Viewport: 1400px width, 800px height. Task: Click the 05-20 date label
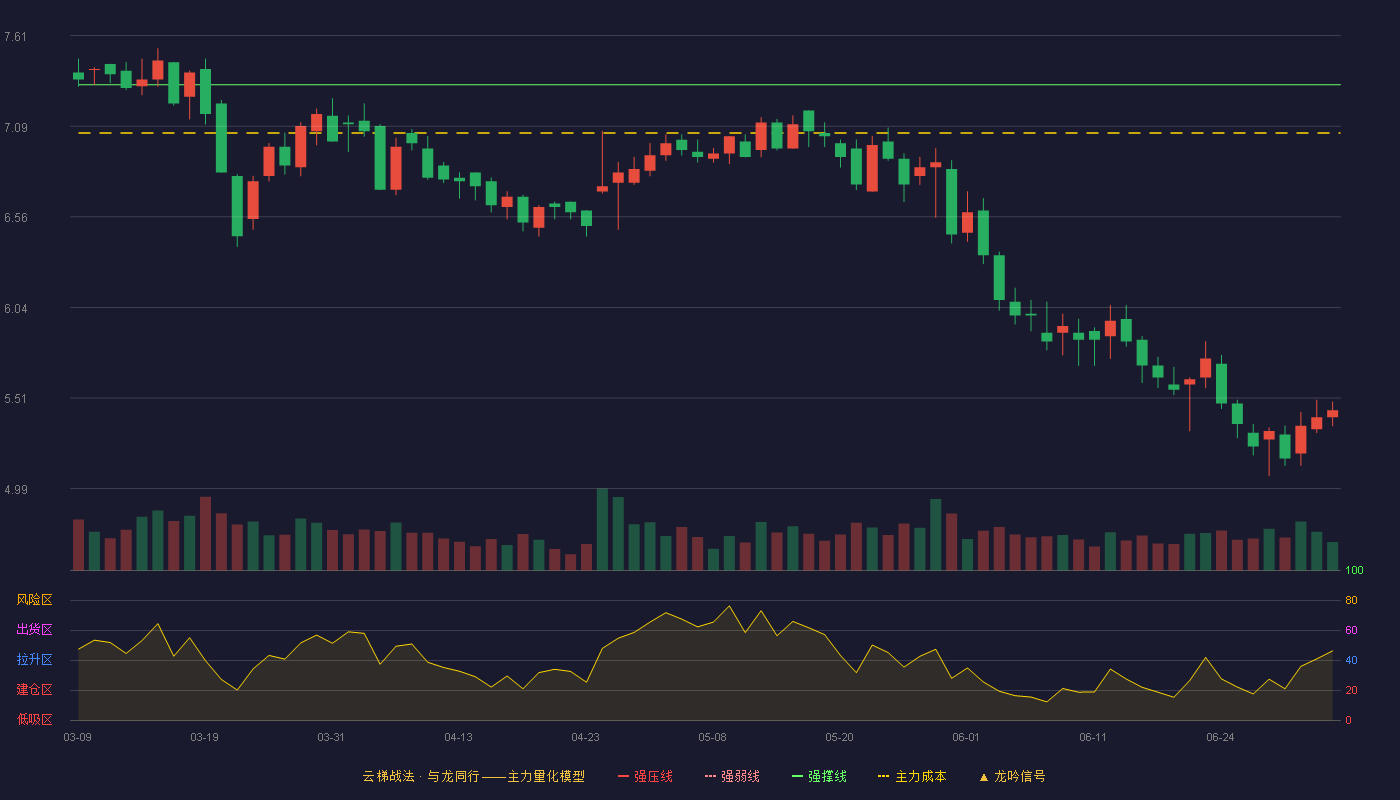click(839, 737)
